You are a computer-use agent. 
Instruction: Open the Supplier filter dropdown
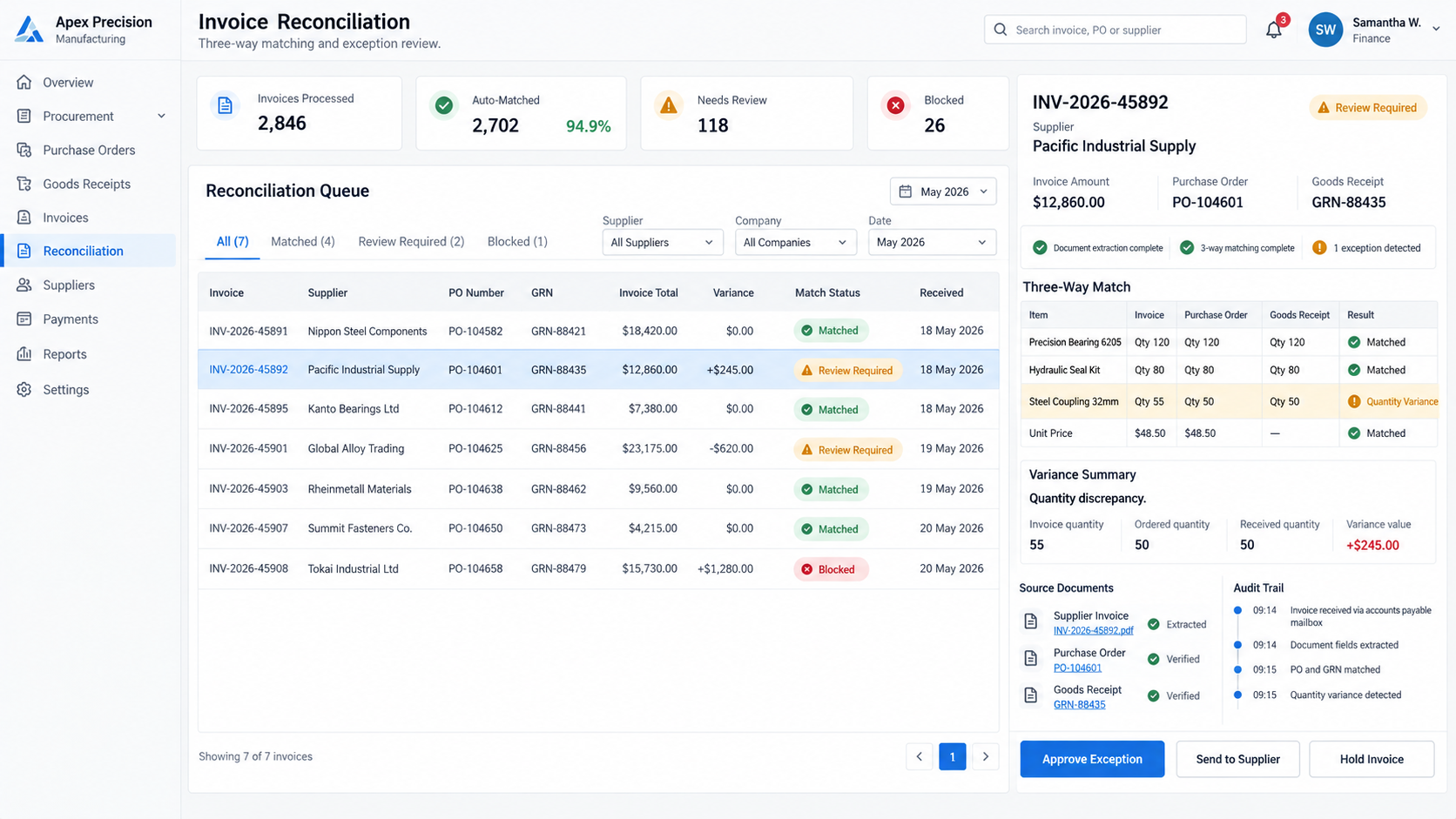click(662, 242)
